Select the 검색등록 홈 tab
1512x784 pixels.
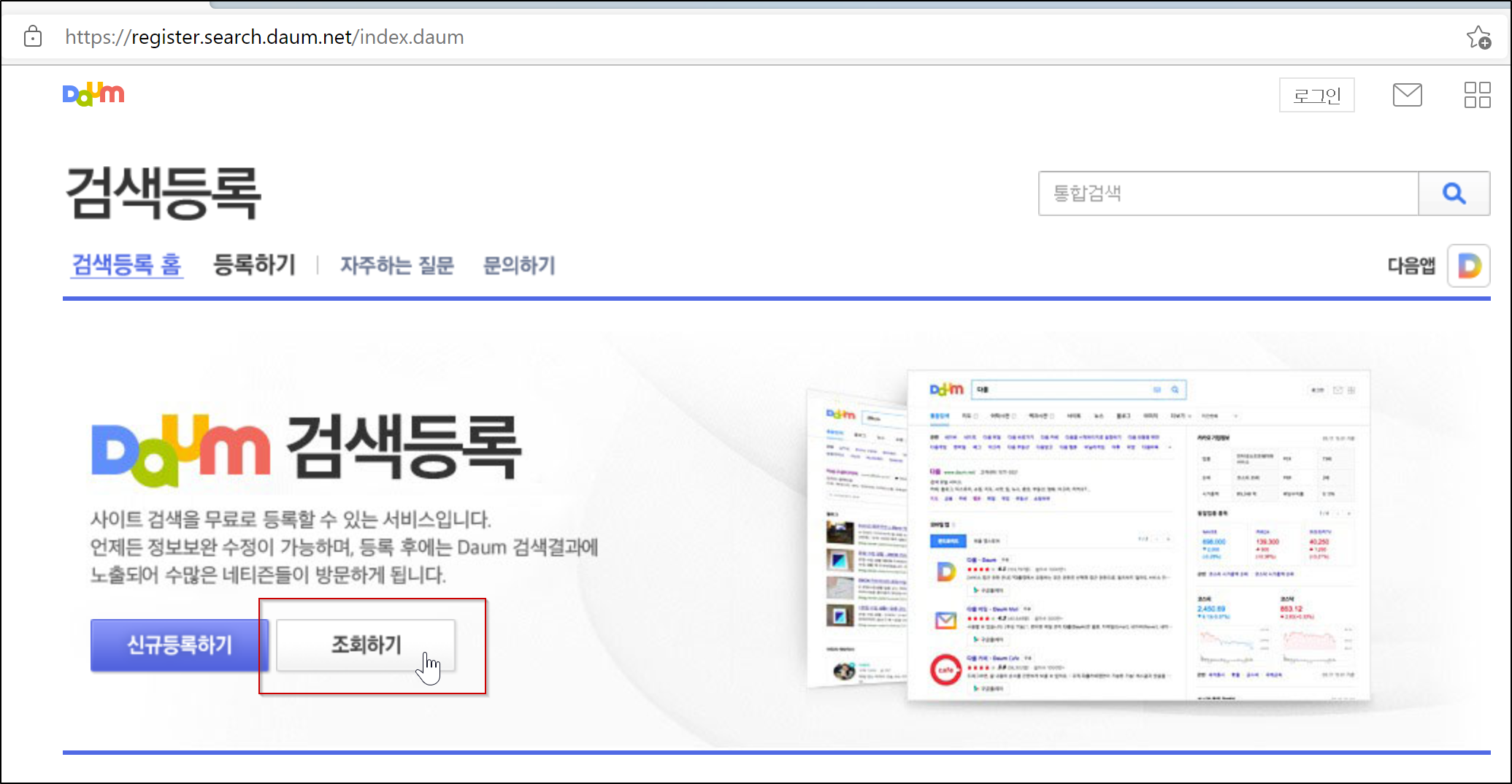(127, 265)
